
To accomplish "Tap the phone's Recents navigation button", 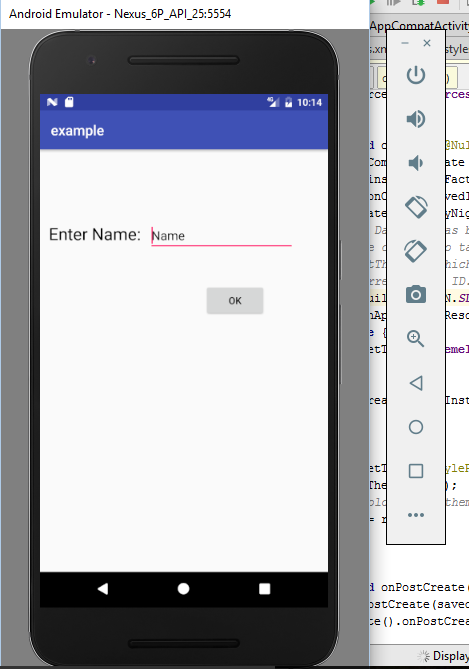I will (x=265, y=589).
